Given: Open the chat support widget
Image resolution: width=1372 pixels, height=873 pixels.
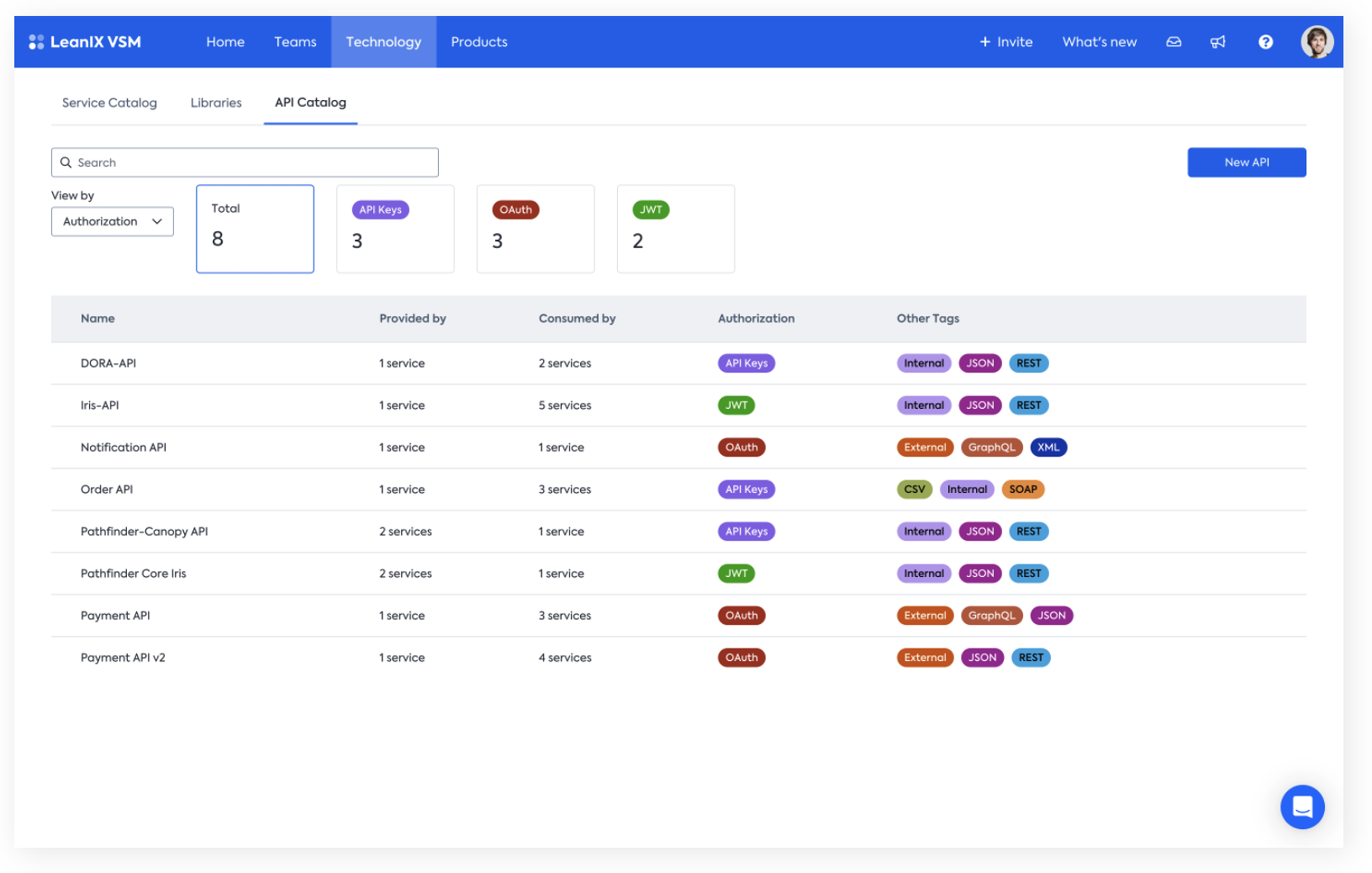Looking at the screenshot, I should point(1302,807).
